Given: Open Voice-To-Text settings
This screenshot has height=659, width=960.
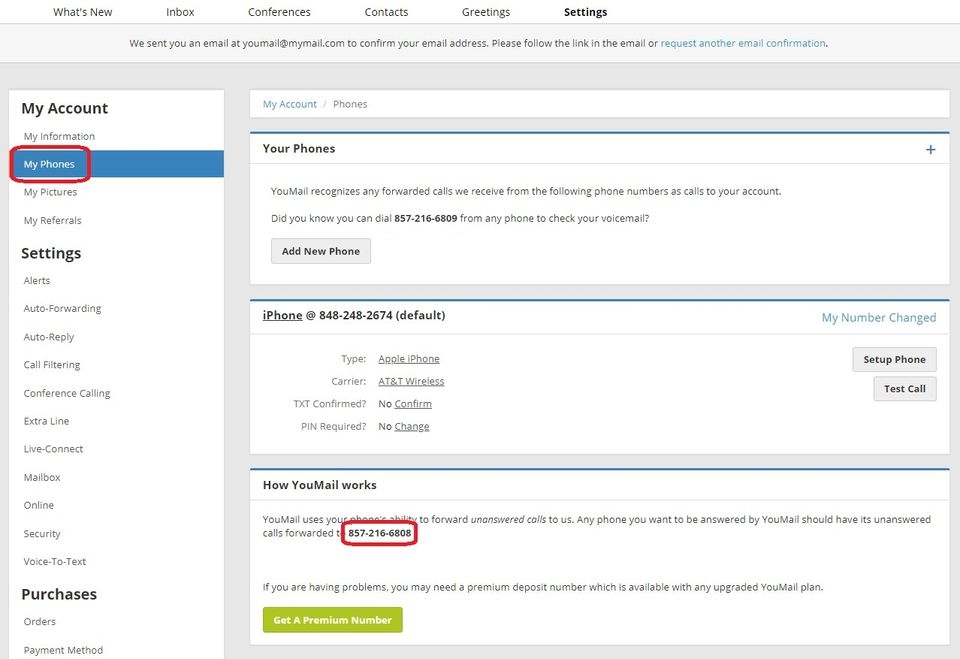Looking at the screenshot, I should point(54,562).
